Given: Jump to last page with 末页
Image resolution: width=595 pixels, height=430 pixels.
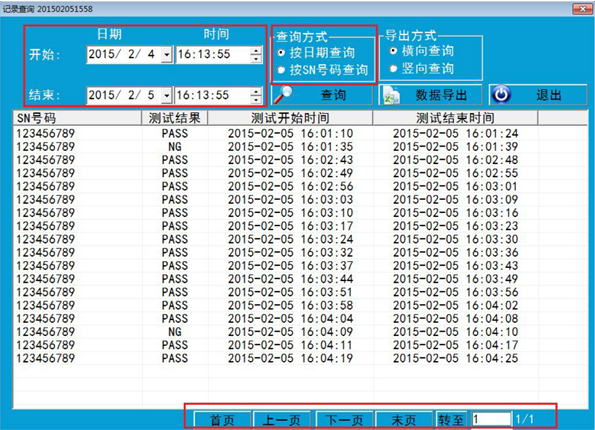Looking at the screenshot, I should point(404,420).
